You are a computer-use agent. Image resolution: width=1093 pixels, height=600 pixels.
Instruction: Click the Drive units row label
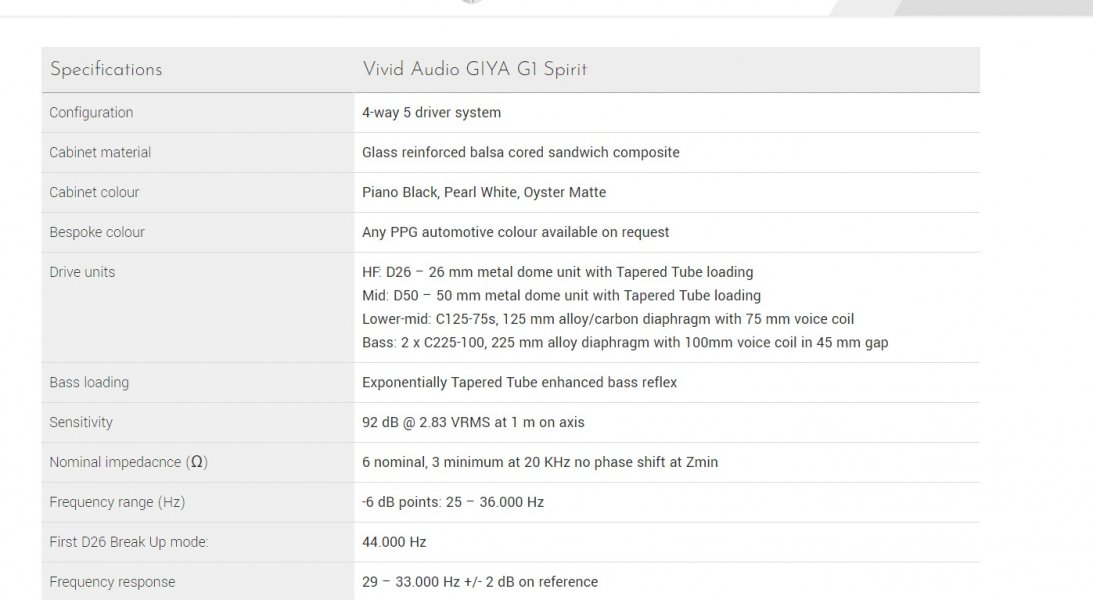click(x=82, y=272)
